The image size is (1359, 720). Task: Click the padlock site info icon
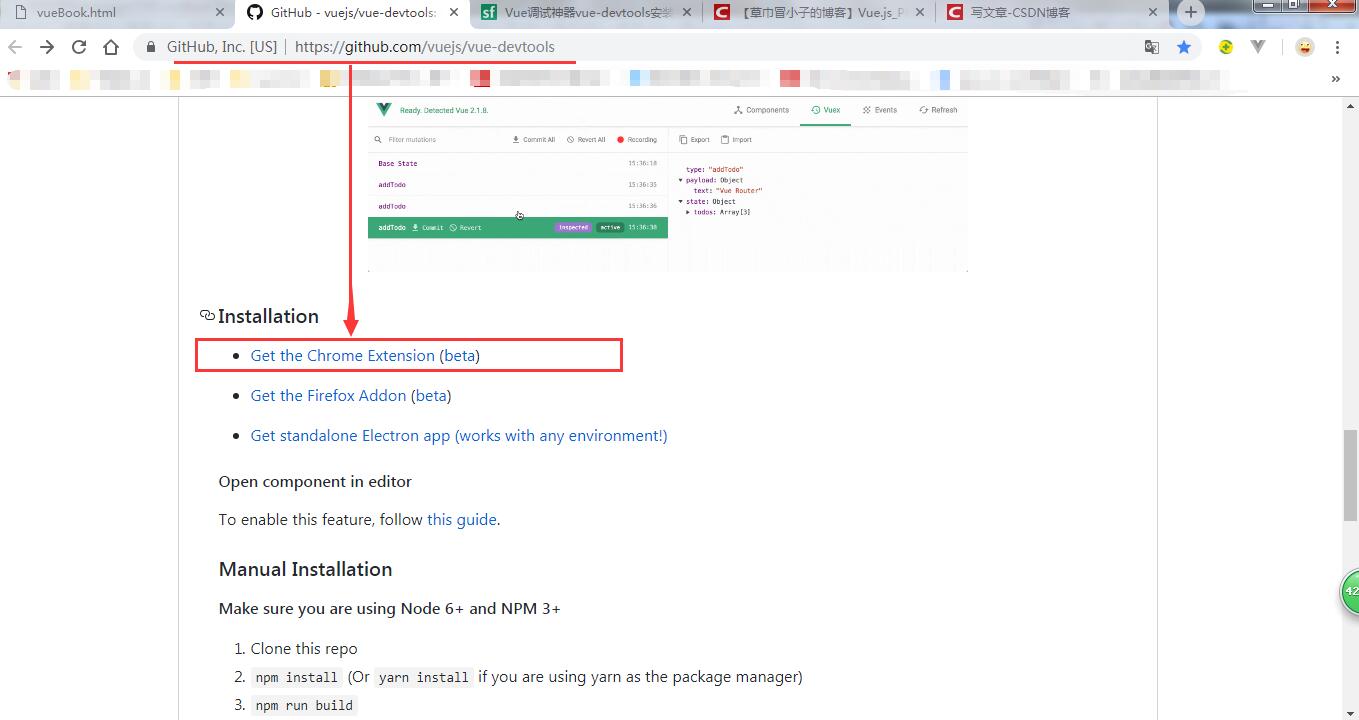[x=151, y=47]
